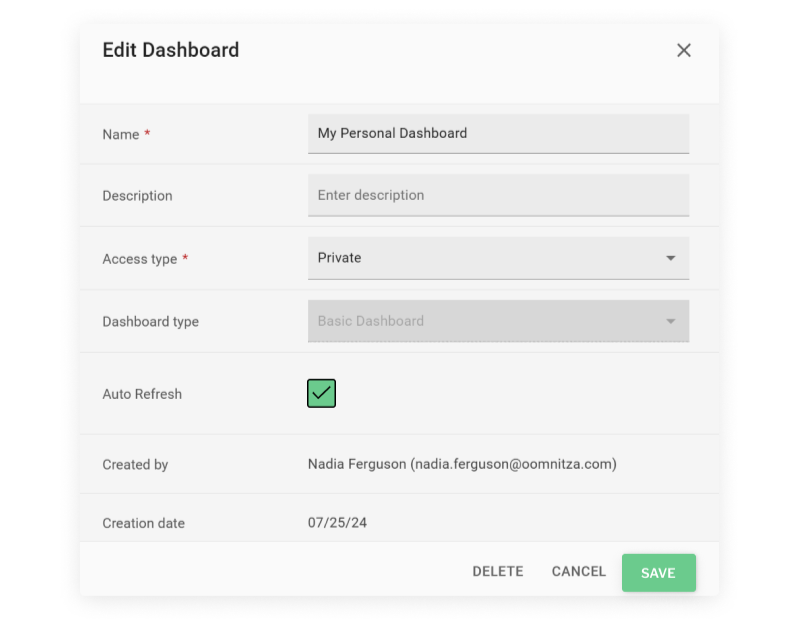Click the Enter description input field
This screenshot has height=629, width=800.
click(x=498, y=195)
